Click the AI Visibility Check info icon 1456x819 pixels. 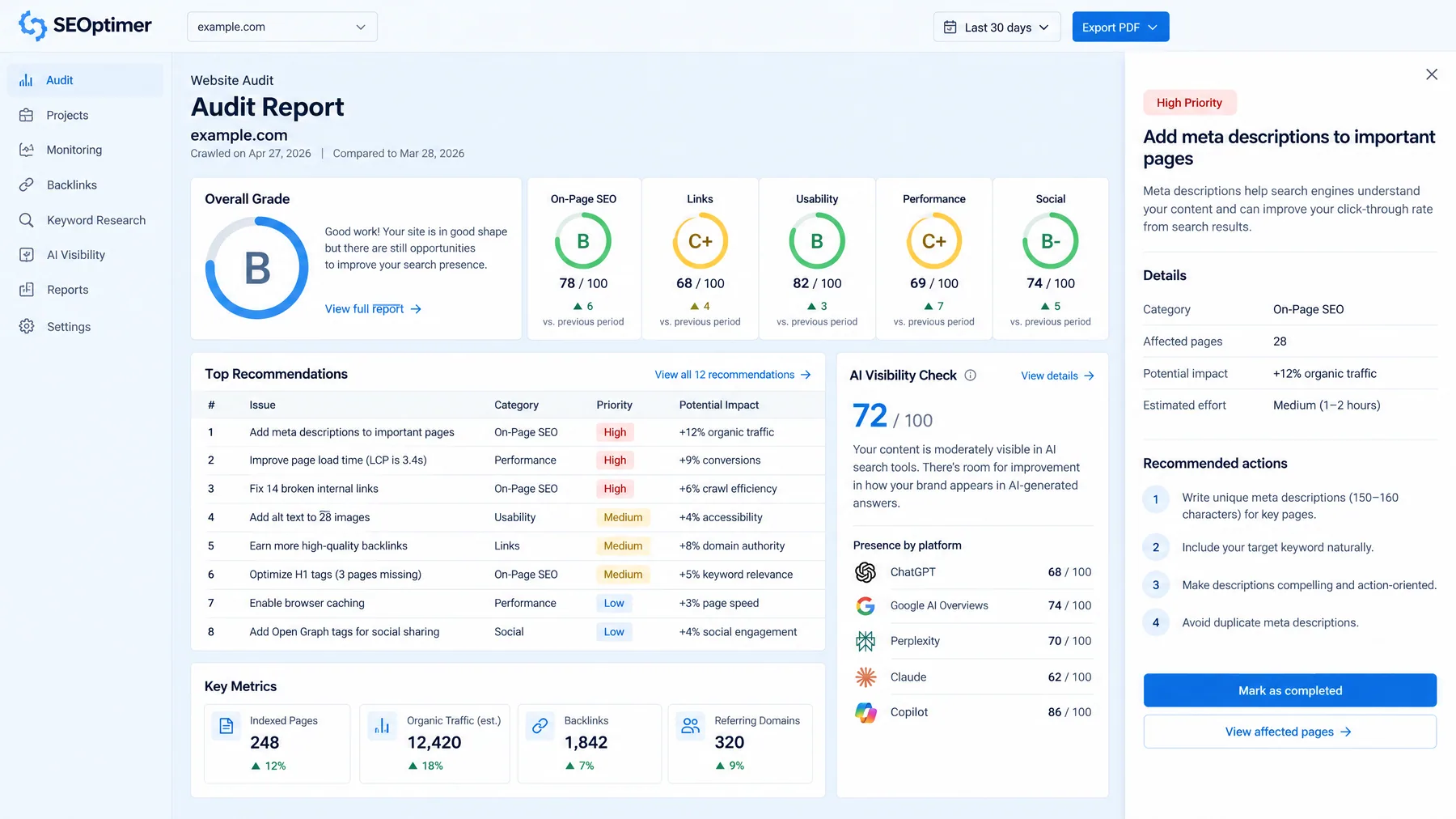pos(971,376)
